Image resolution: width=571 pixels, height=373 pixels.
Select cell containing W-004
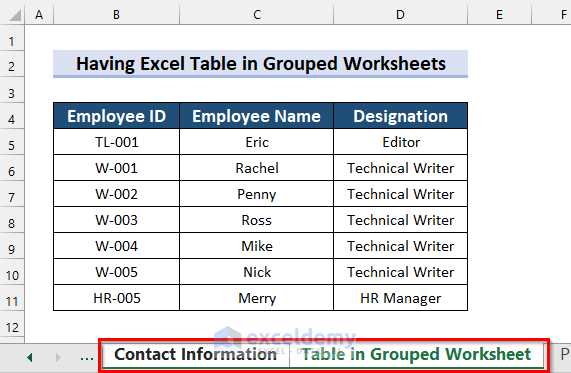click(117, 246)
